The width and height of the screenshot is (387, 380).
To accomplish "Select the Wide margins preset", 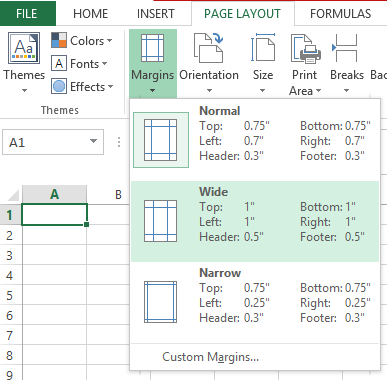I will coord(255,221).
